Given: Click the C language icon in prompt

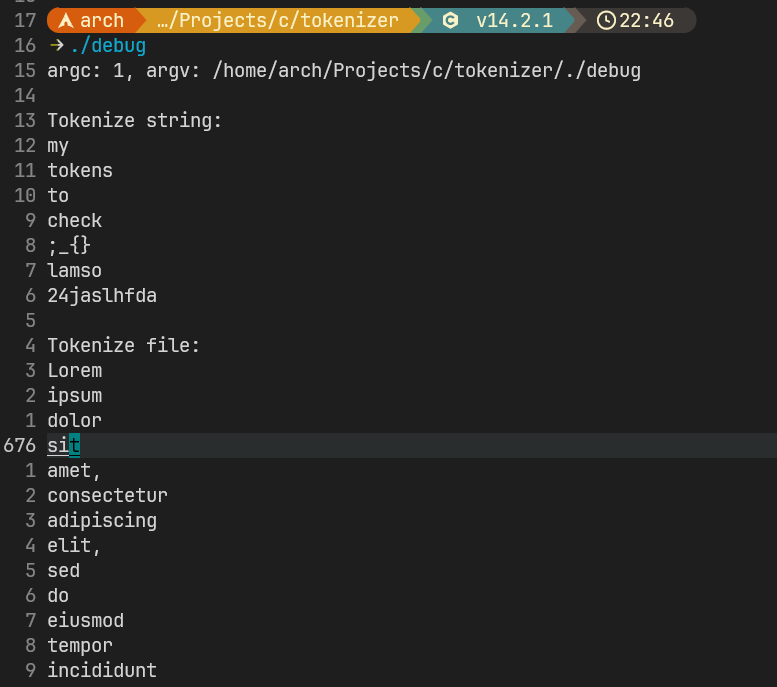Looking at the screenshot, I should pyautogui.click(x=450, y=20).
